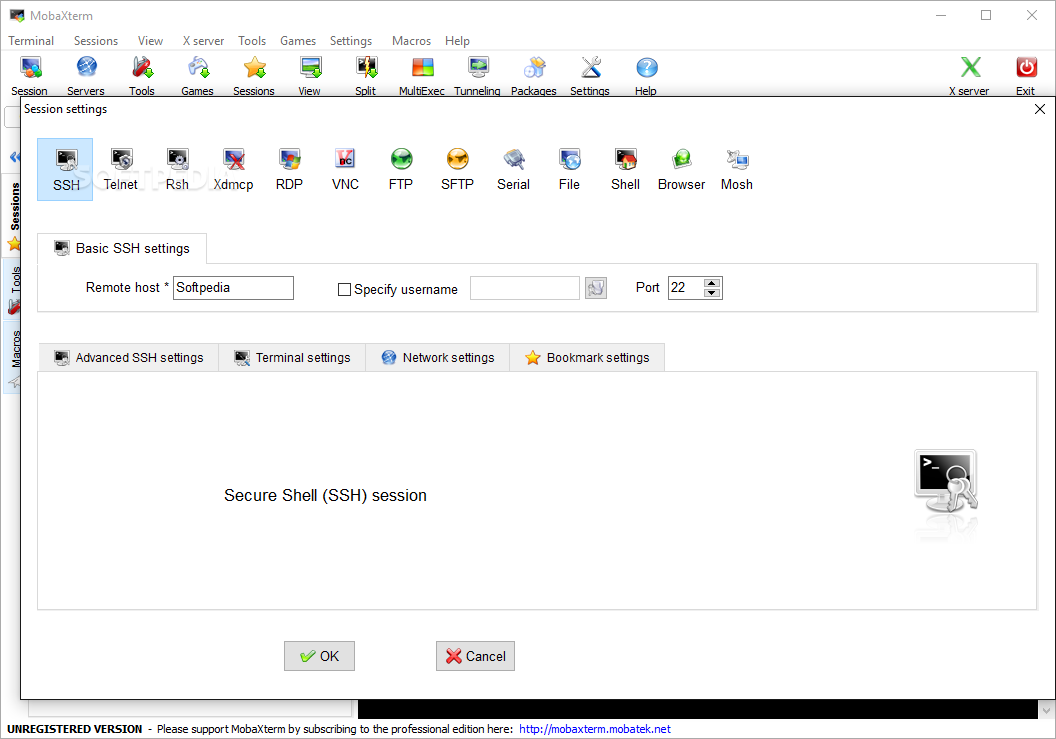
Task: Close the Session settings dialog
Action: pyautogui.click(x=1040, y=109)
